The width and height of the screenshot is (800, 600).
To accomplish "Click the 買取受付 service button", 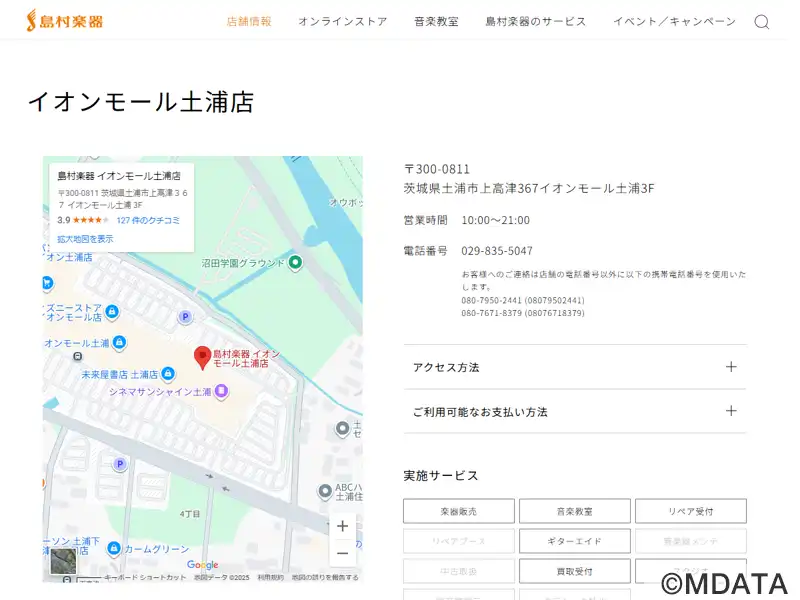I will coord(575,571).
